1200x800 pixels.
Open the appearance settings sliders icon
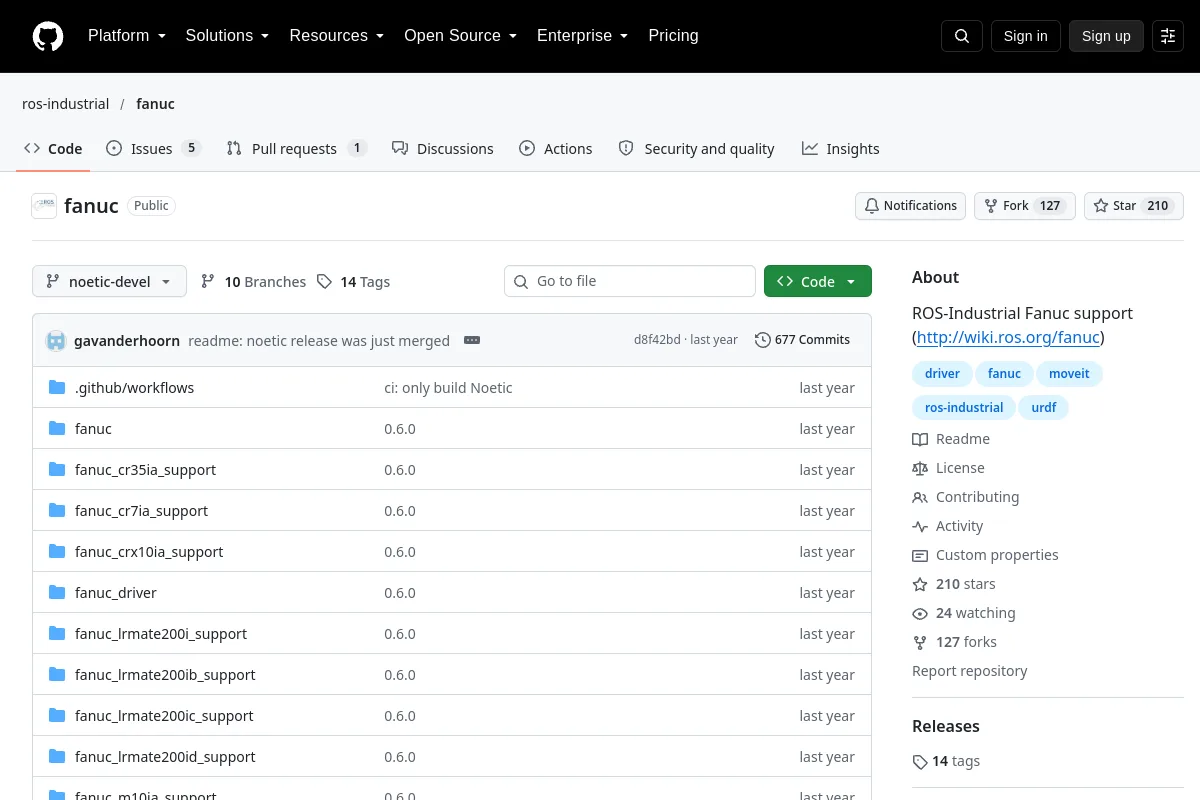1168,36
